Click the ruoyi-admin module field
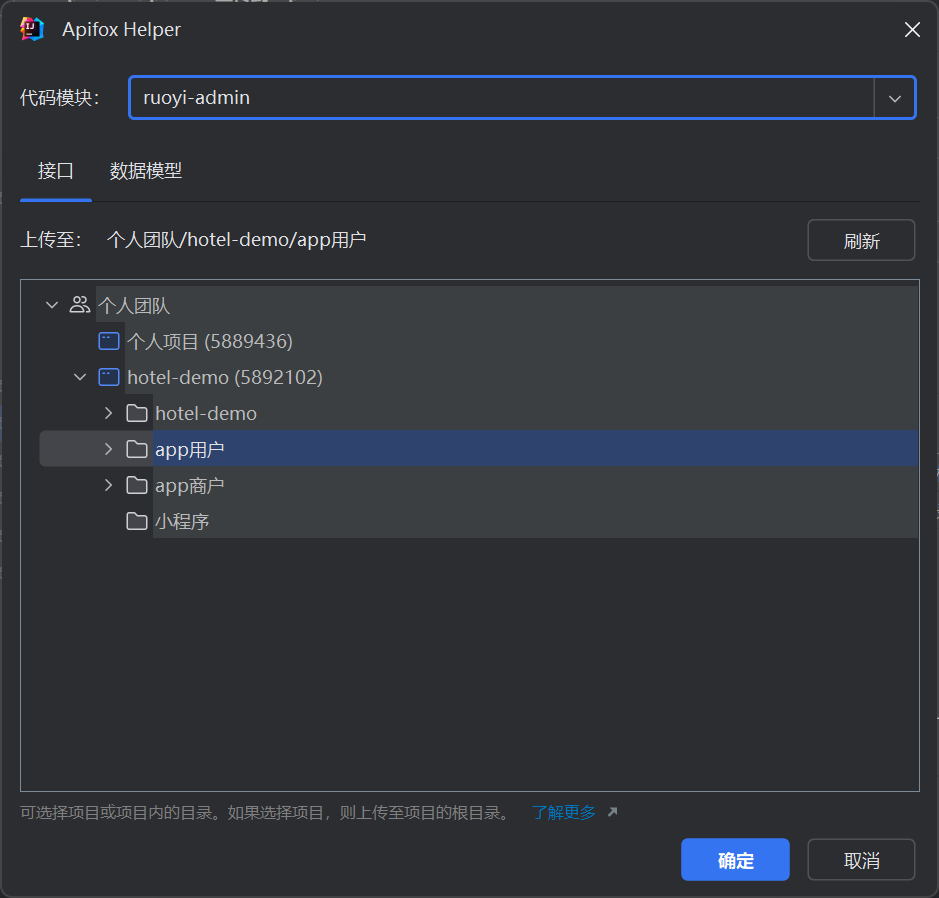This screenshot has width=939, height=898. click(500, 98)
